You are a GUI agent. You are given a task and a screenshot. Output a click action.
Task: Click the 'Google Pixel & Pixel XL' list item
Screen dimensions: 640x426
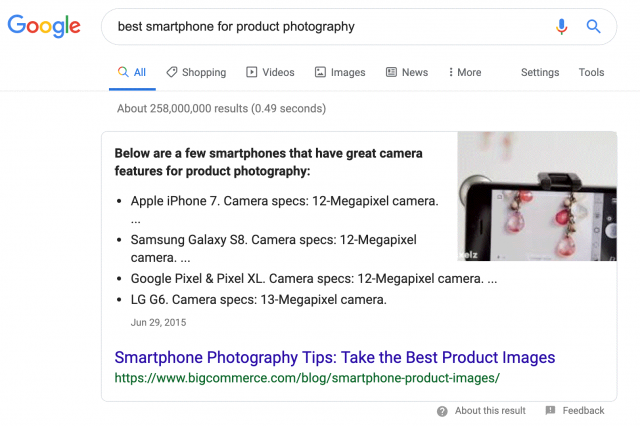pyautogui.click(x=314, y=279)
